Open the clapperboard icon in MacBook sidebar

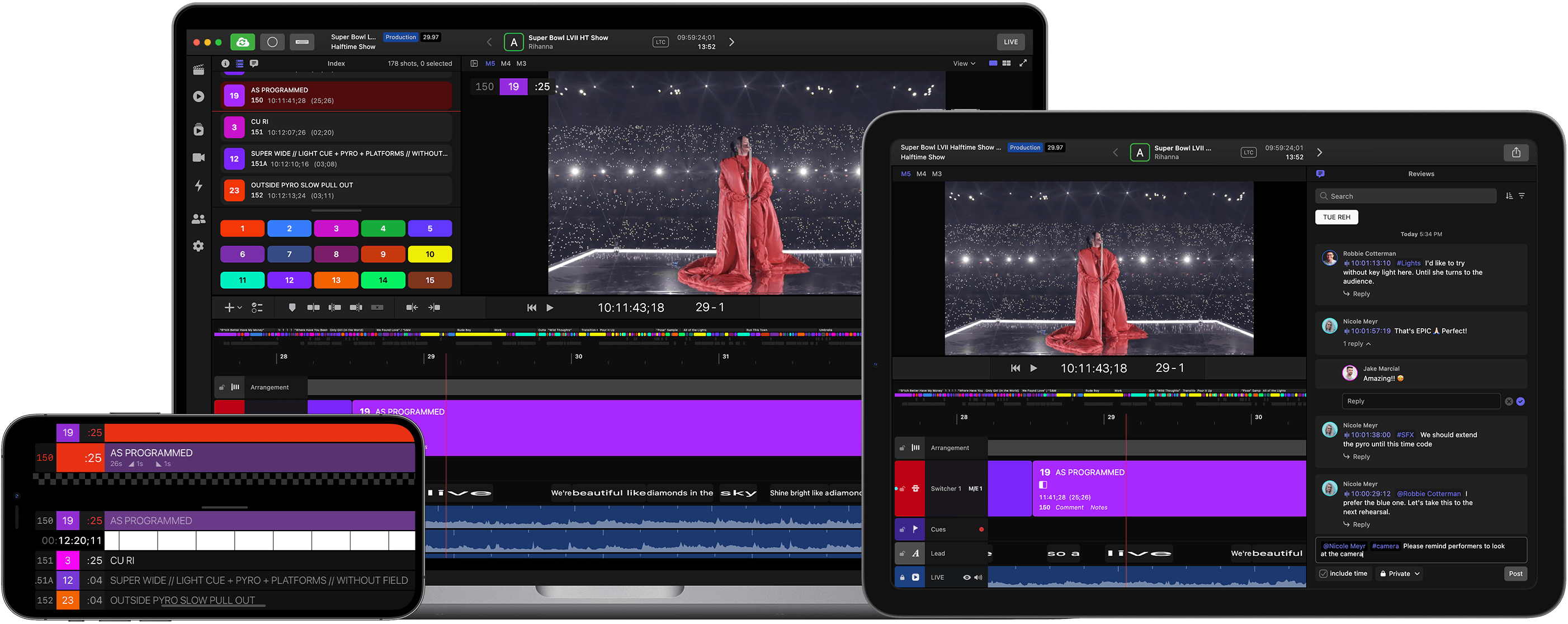tap(199, 70)
